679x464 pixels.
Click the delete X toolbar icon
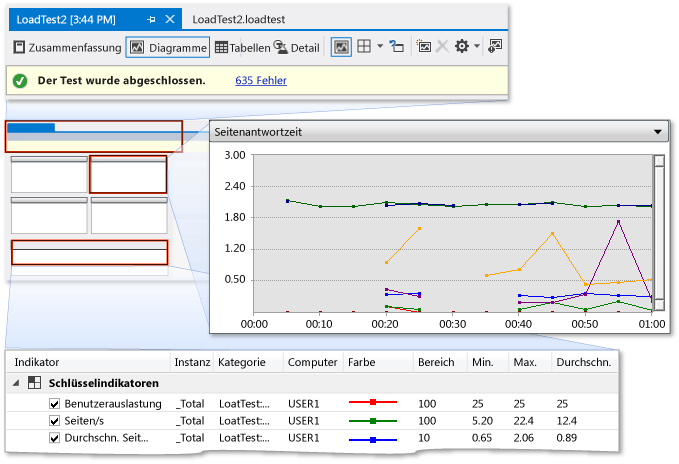pos(442,47)
